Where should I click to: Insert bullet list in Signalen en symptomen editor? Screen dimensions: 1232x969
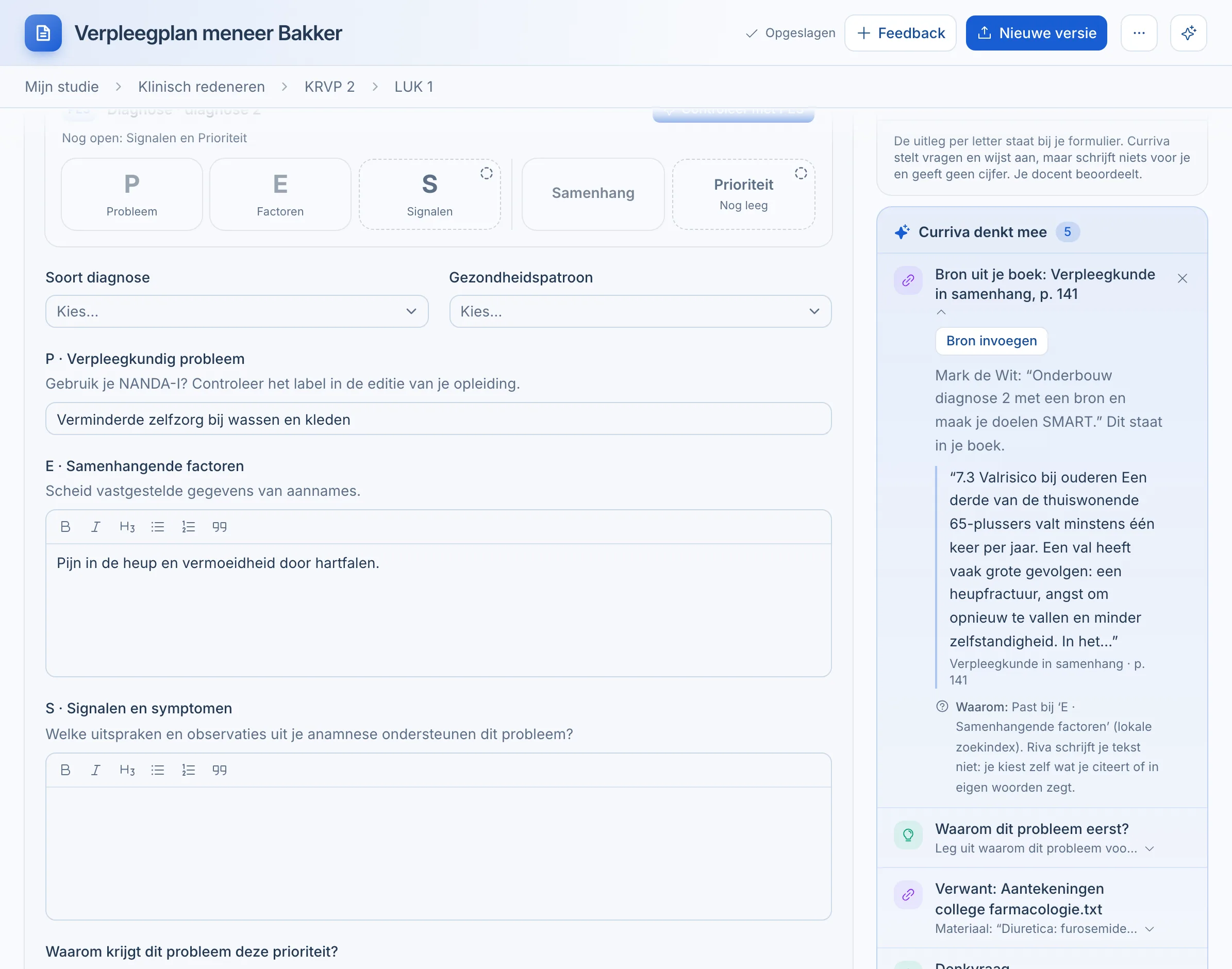pyautogui.click(x=158, y=770)
